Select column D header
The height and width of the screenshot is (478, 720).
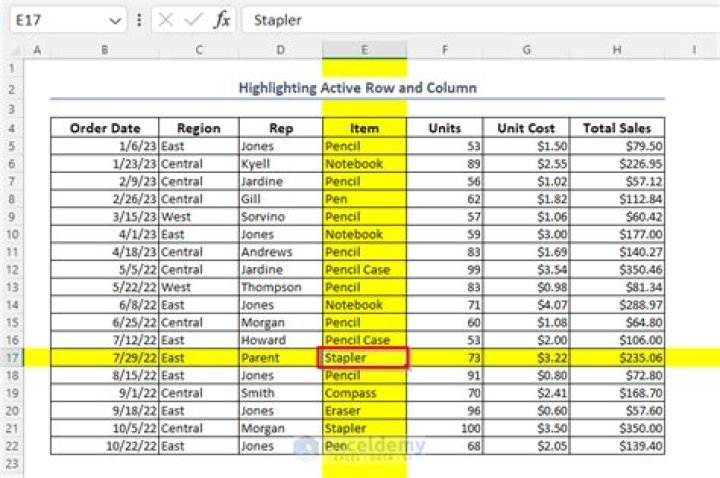(x=281, y=50)
